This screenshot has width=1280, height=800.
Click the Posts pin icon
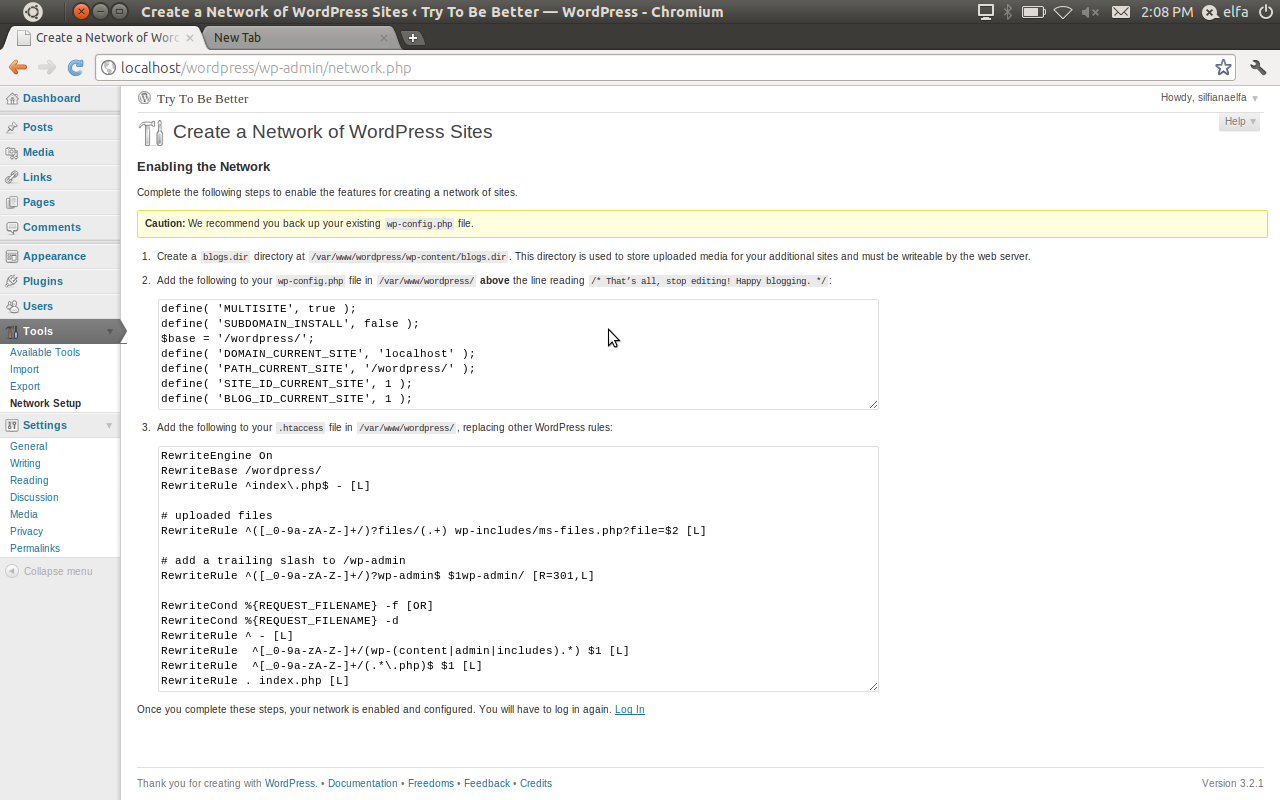click(x=12, y=128)
